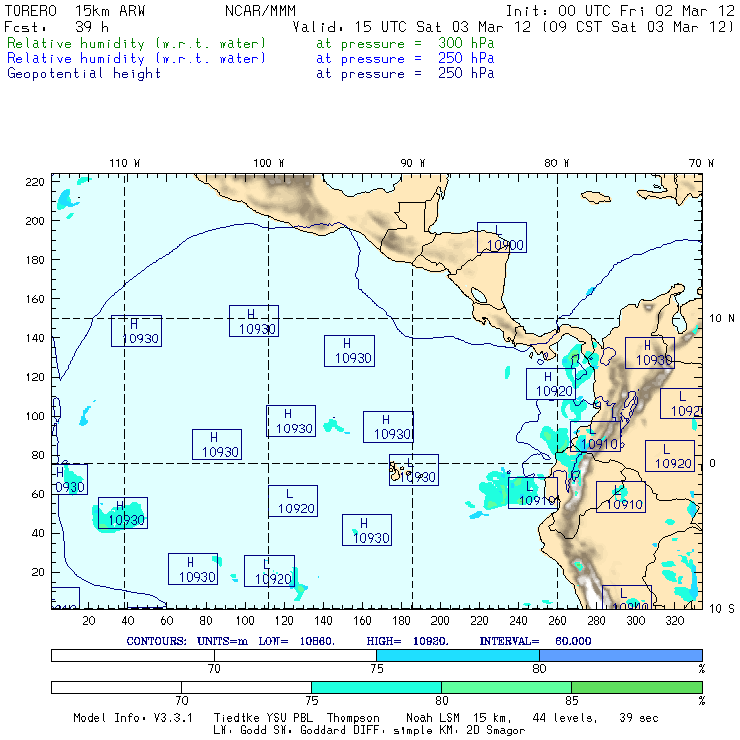Click the '280' grid axis tick label
Image resolution: width=740 pixels, height=740 pixels.
point(596,621)
